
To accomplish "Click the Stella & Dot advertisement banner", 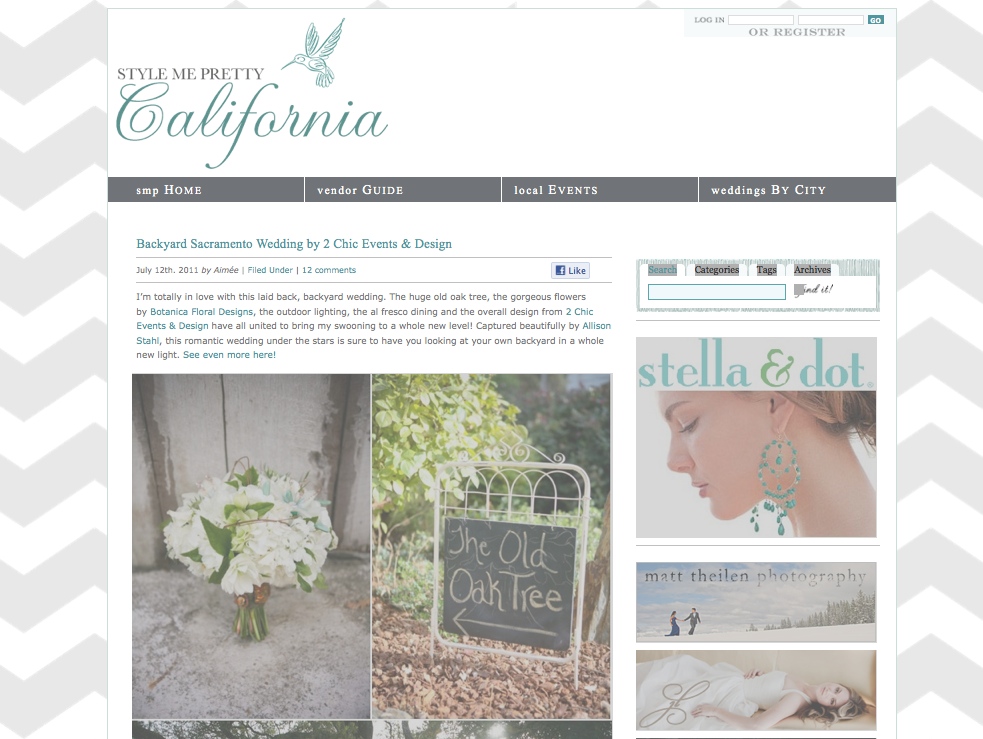I will (x=756, y=438).
